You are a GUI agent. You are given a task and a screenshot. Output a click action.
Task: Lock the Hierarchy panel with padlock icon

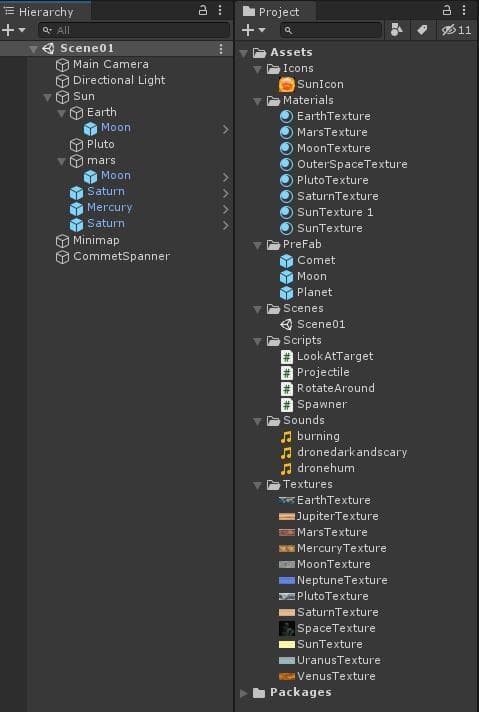tap(203, 10)
